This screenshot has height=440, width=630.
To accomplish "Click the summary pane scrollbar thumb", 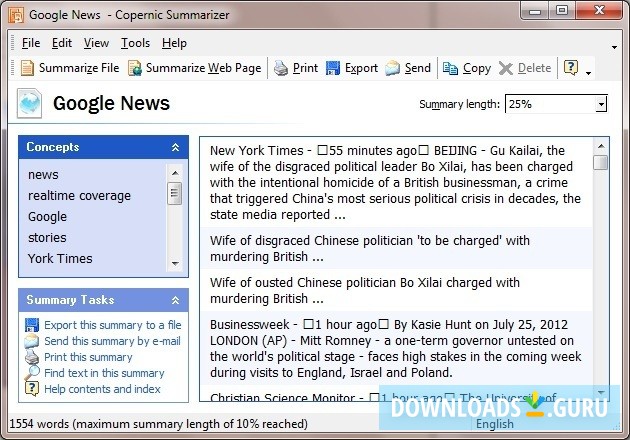I will [601, 163].
